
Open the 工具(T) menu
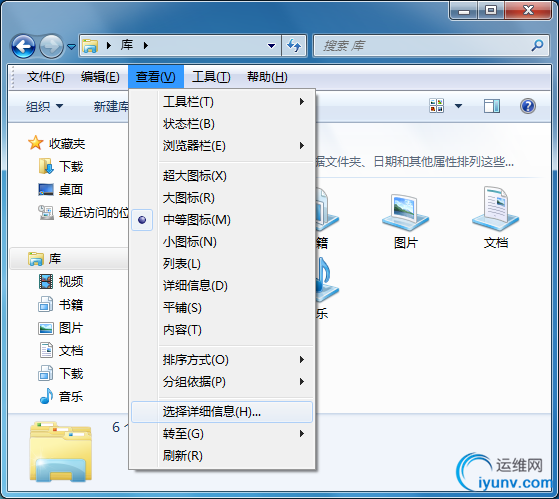pos(211,77)
